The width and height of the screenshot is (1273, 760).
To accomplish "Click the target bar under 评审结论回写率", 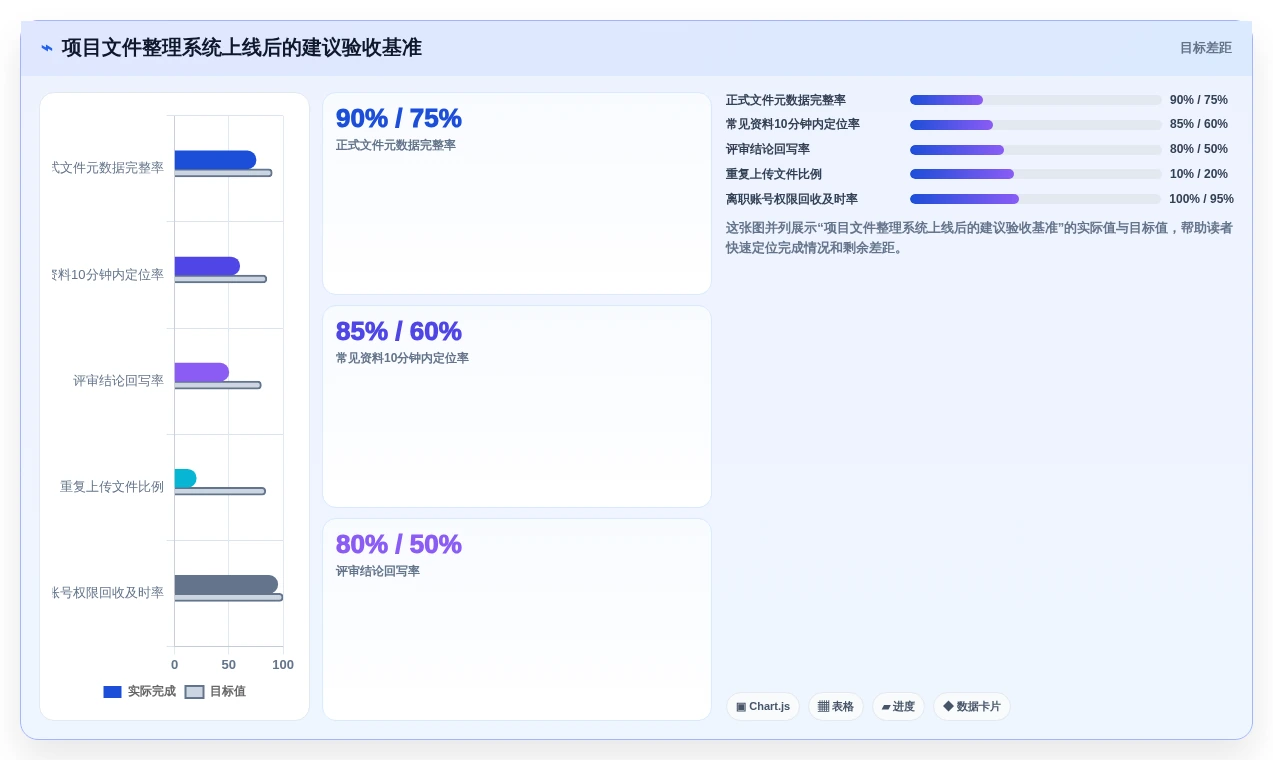I will tap(217, 385).
